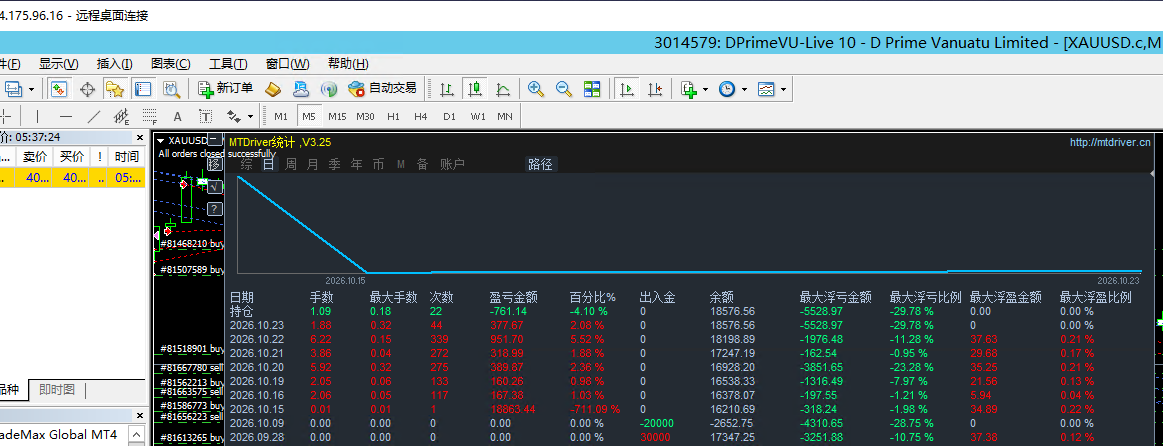Toggle the 自动交易 auto trading button
This screenshot has height=446, width=1163.
(382, 89)
